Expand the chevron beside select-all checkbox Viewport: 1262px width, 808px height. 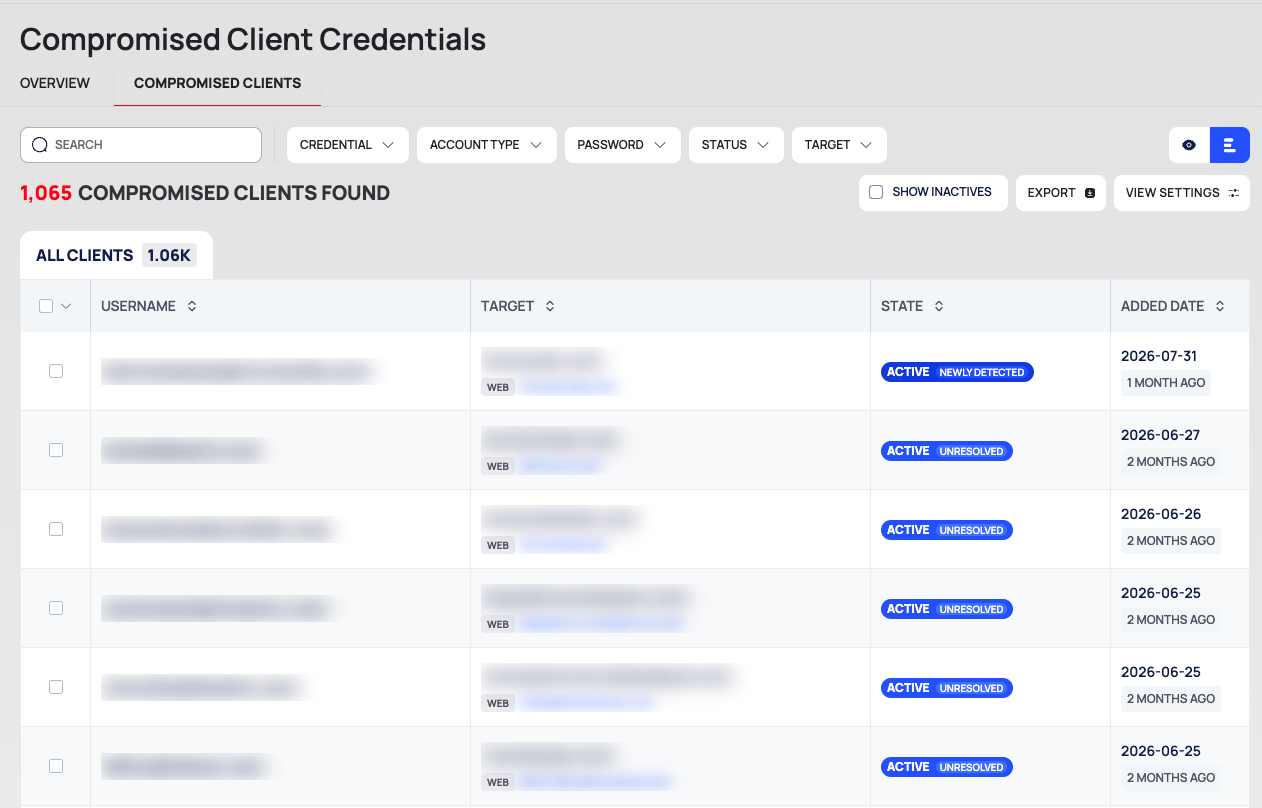(x=67, y=306)
